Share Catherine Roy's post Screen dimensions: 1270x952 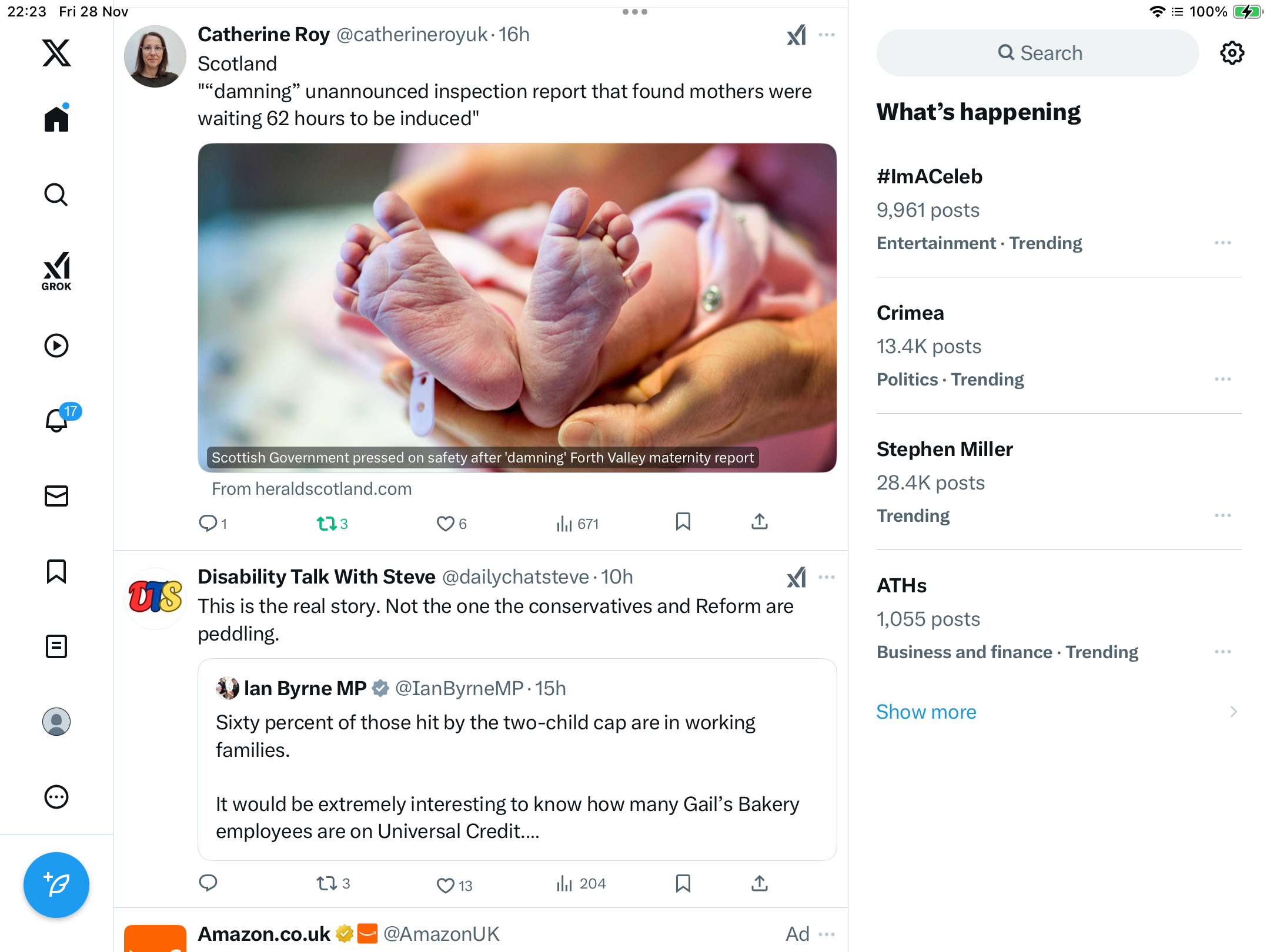tap(759, 522)
